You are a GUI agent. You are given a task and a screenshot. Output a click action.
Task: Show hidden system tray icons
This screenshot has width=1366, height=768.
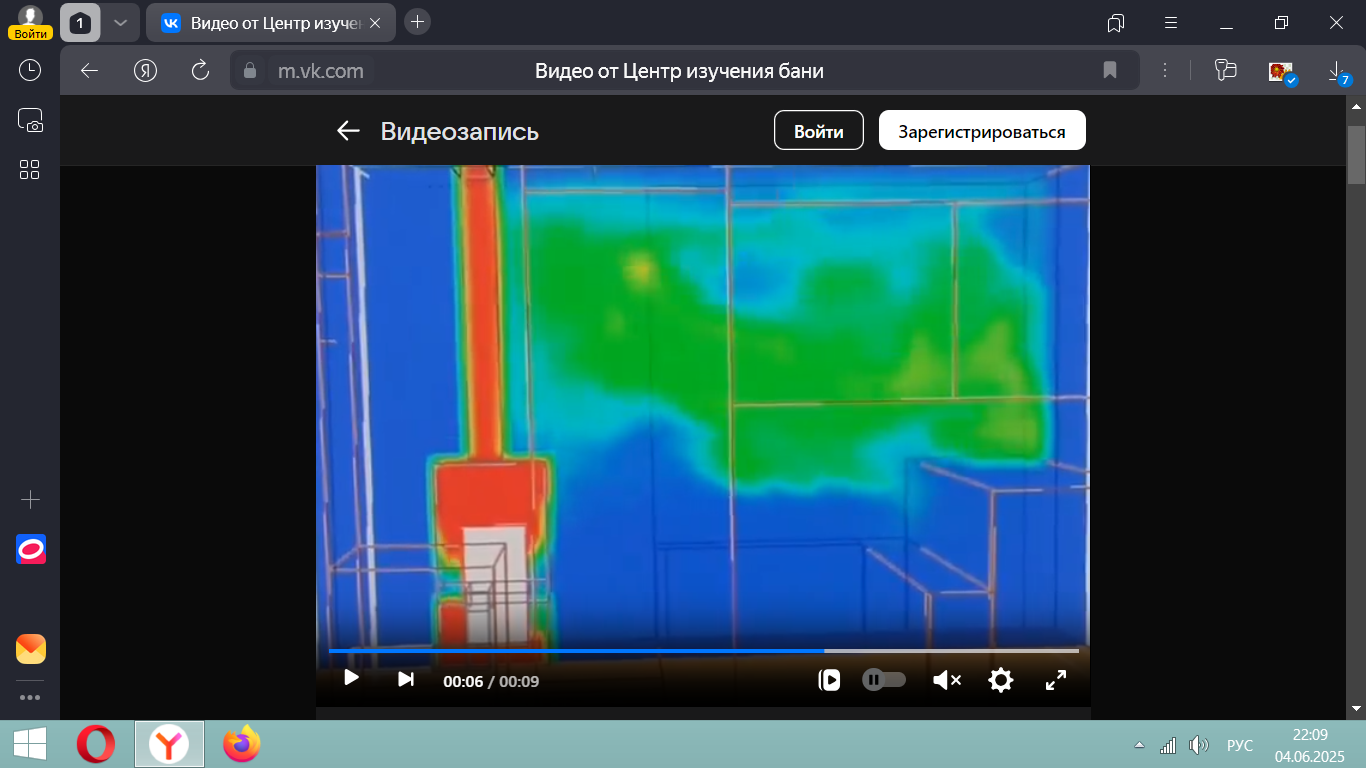(1138, 745)
